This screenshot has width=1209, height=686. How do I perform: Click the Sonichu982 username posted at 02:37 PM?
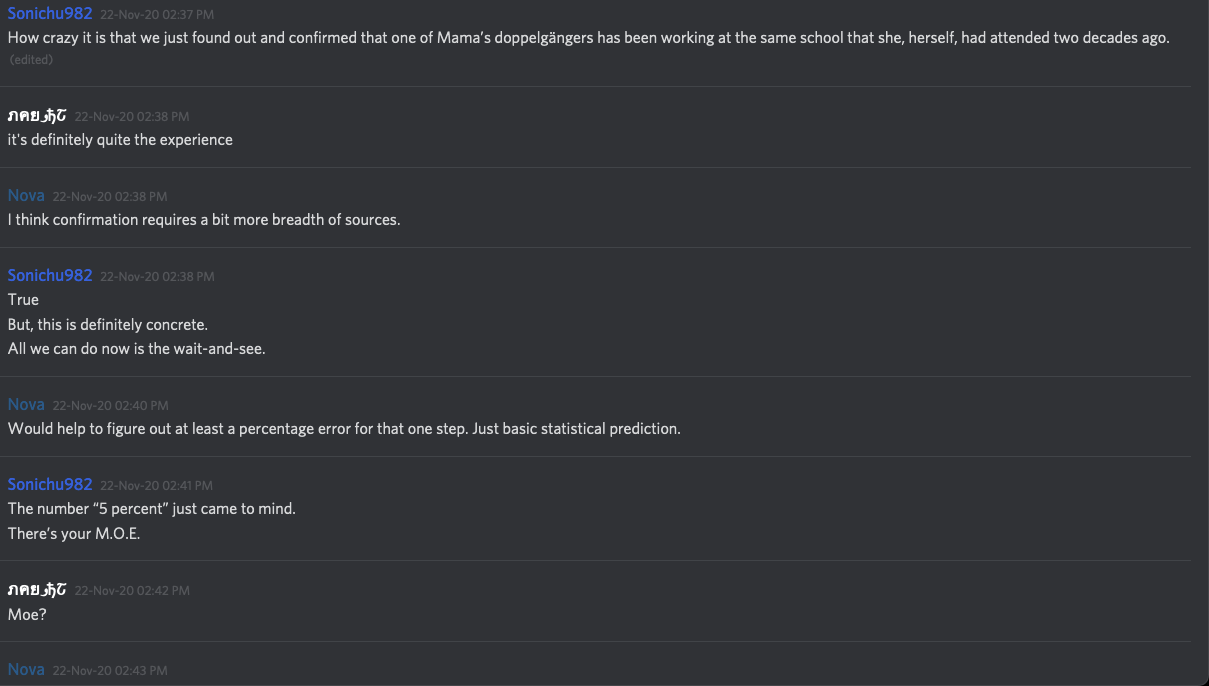50,14
